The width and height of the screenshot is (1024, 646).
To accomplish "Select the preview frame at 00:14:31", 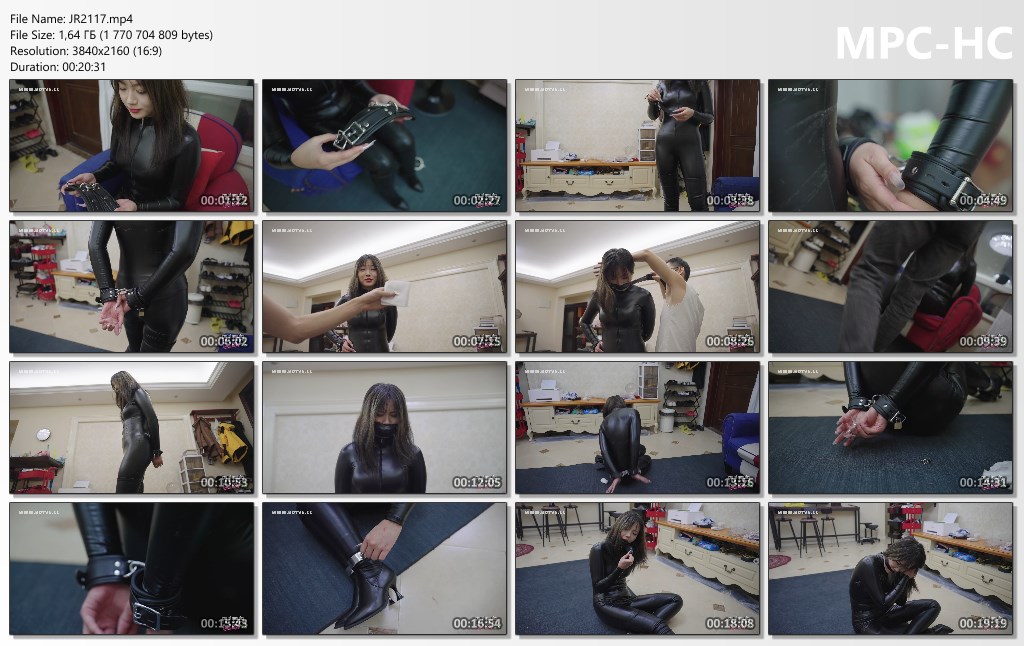I will point(891,428).
